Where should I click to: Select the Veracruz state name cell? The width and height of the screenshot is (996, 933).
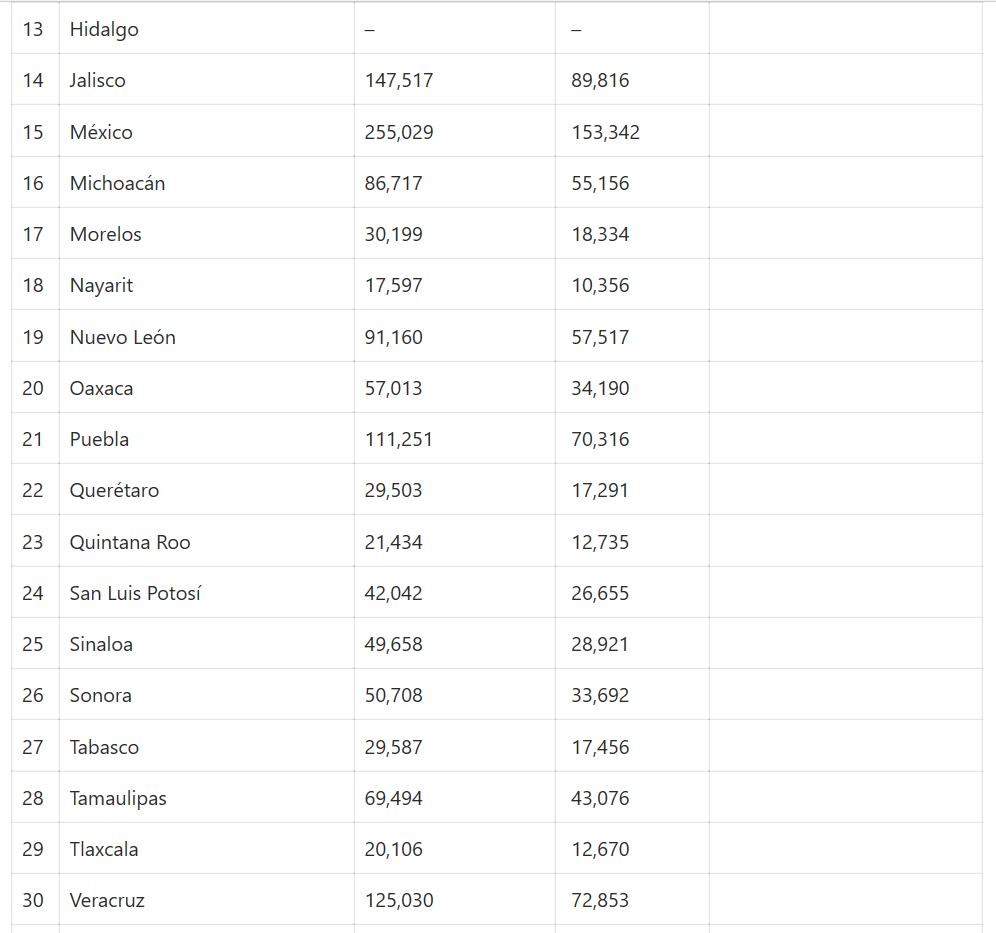(x=107, y=900)
